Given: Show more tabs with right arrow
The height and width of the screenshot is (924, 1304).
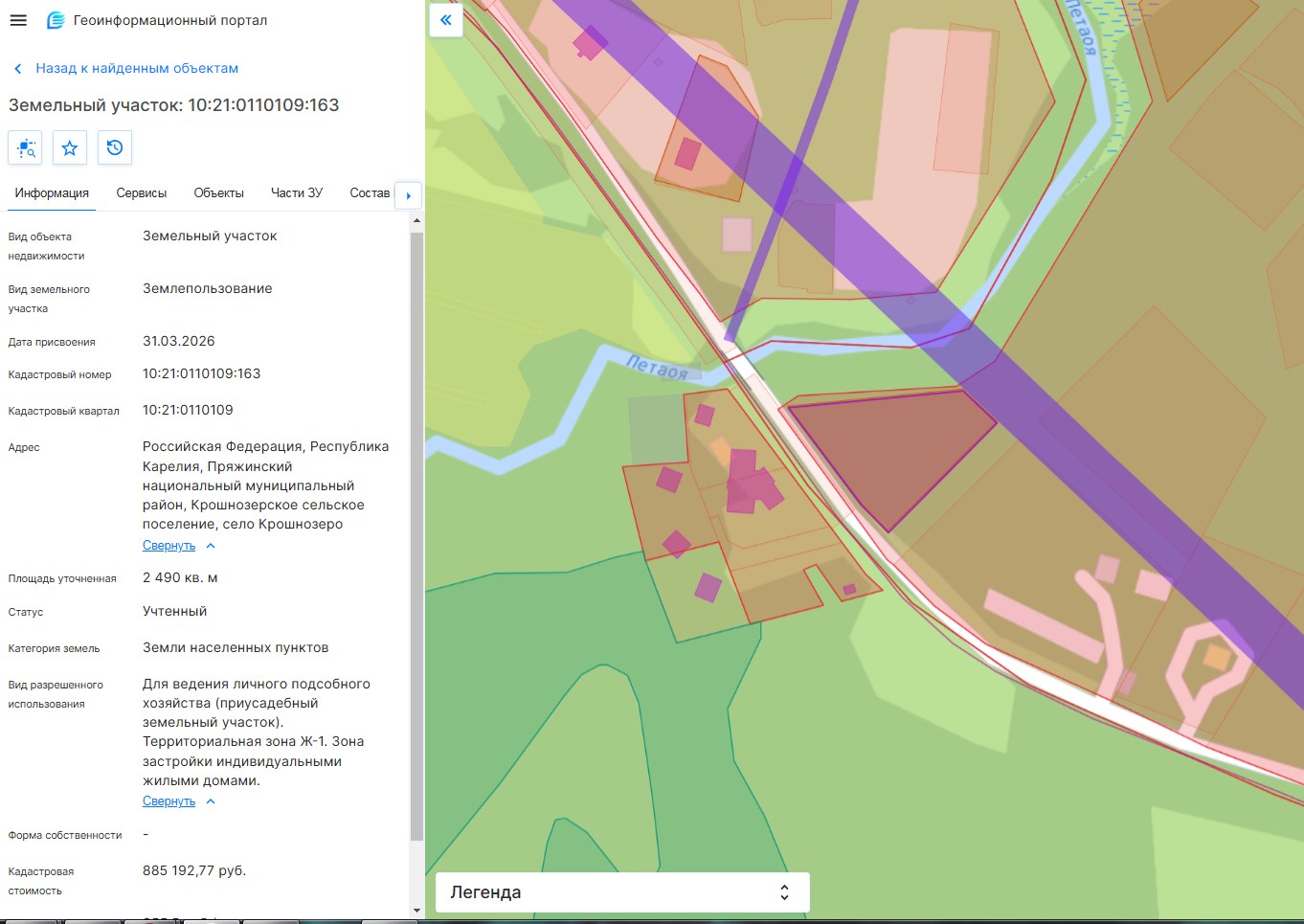Looking at the screenshot, I should 409,195.
